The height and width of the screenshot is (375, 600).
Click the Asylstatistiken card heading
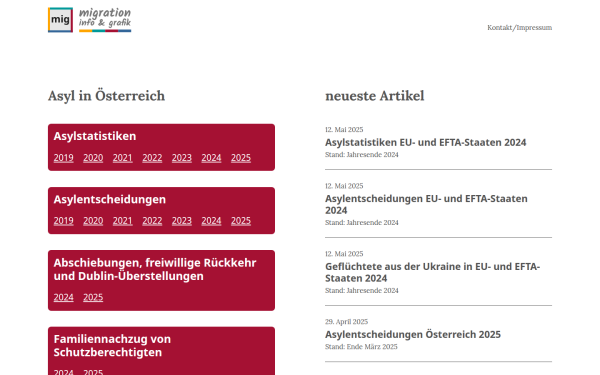click(95, 136)
